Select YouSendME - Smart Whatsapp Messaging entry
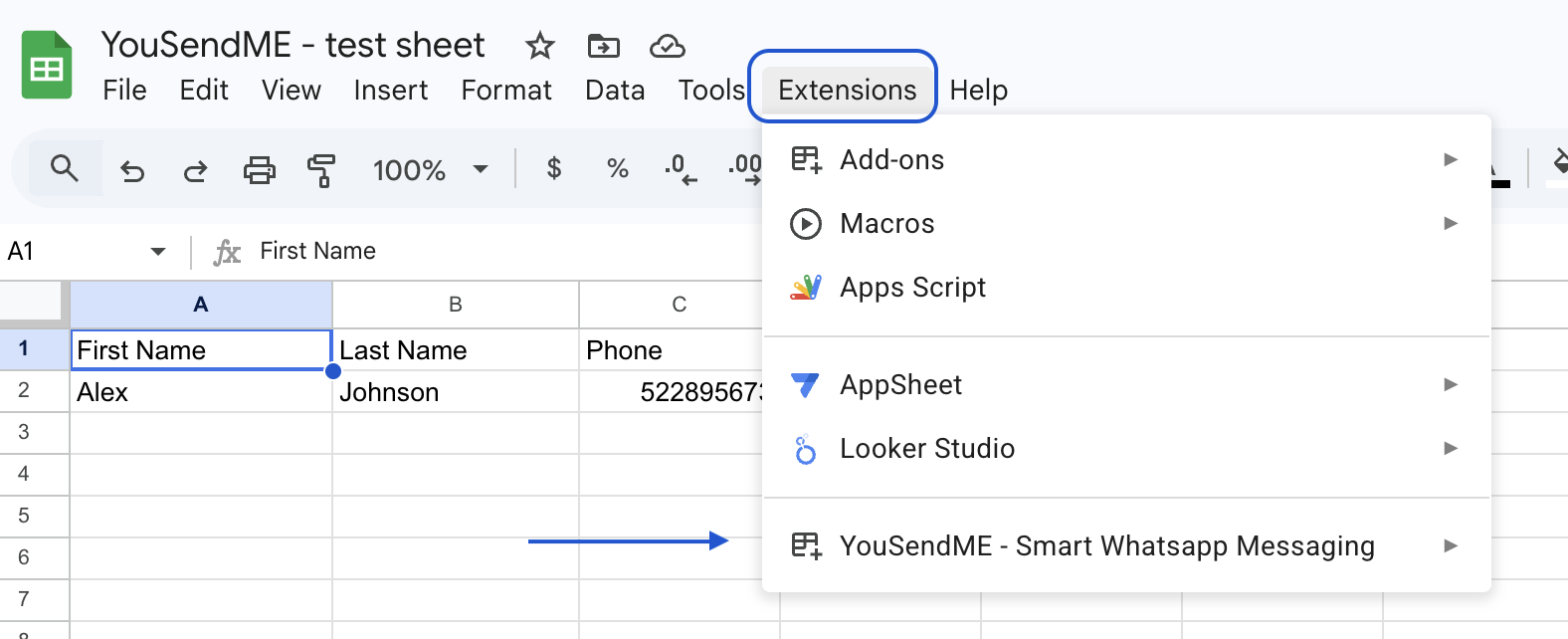The image size is (1568, 639). click(x=1126, y=545)
